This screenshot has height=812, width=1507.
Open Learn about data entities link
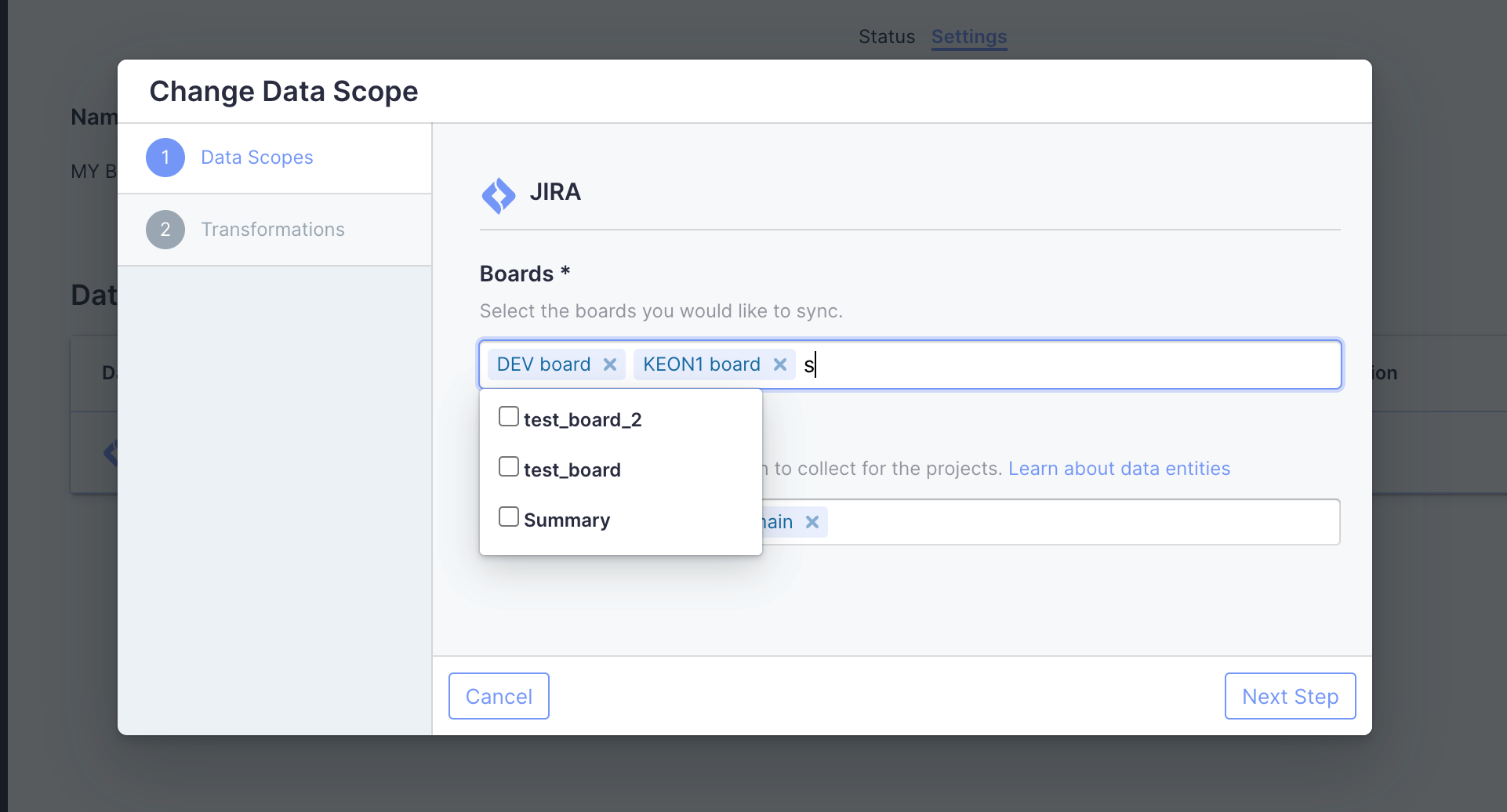coord(1119,469)
